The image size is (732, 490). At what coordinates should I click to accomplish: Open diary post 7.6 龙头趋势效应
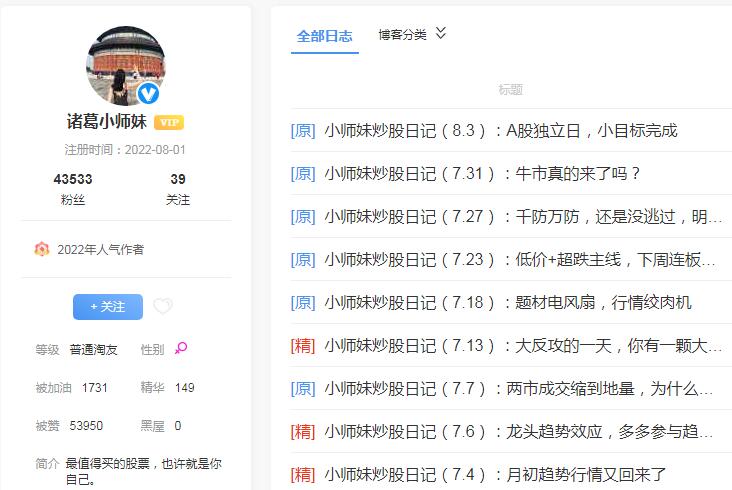[x=519, y=431]
